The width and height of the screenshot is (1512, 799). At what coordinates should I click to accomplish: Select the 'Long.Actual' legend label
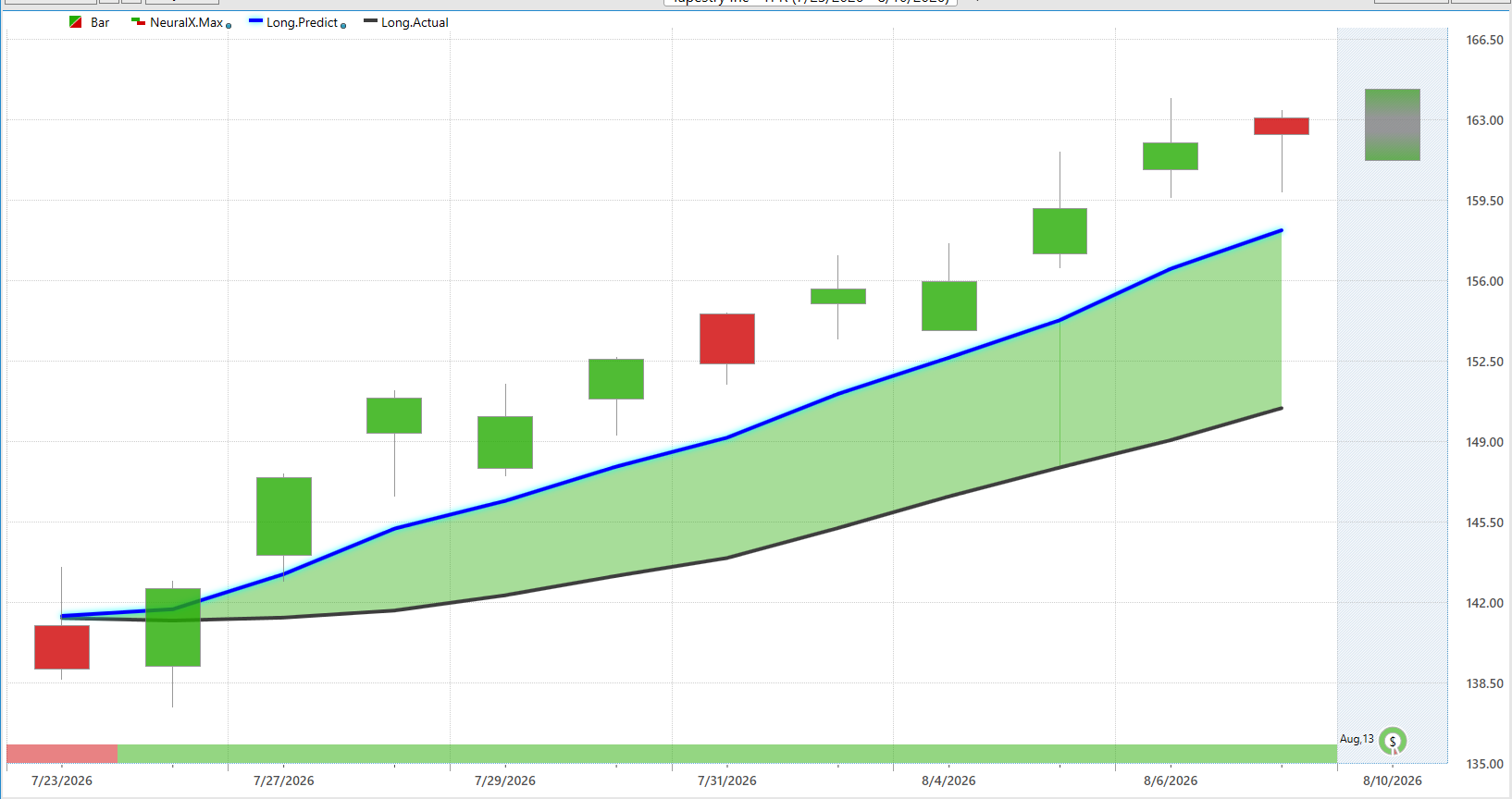415,22
